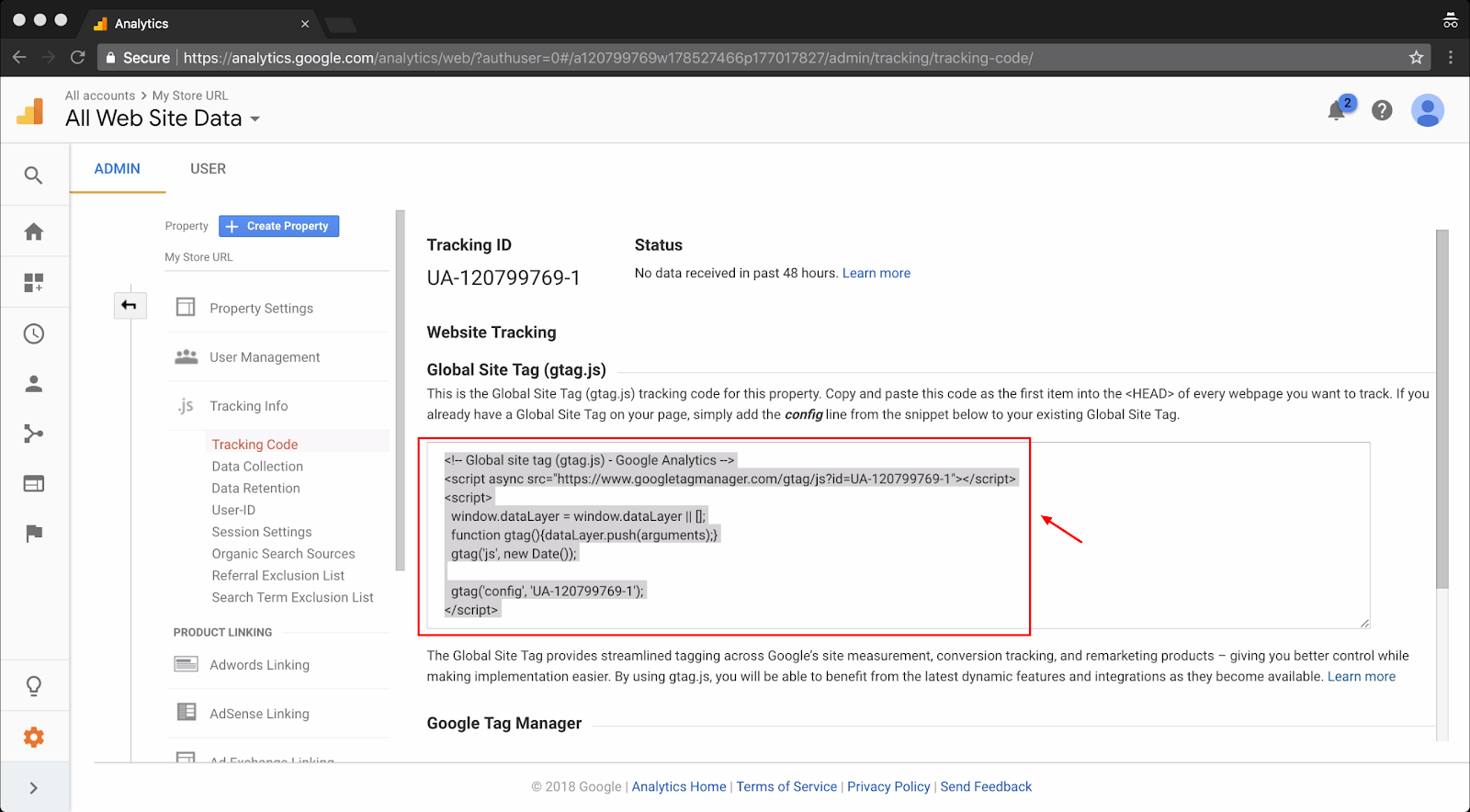Expand the left sidebar chevron
Image resolution: width=1470 pixels, height=812 pixels.
[x=34, y=787]
